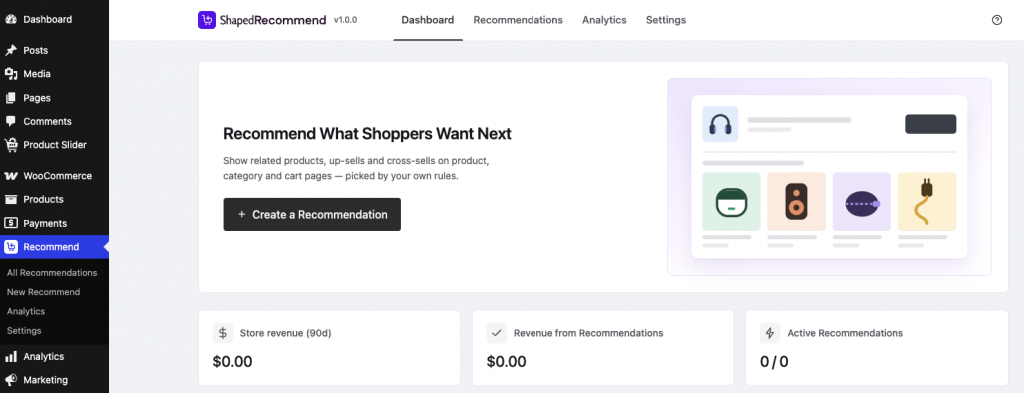
Task: Click the purple oval product tile in preview
Action: [x=862, y=202]
